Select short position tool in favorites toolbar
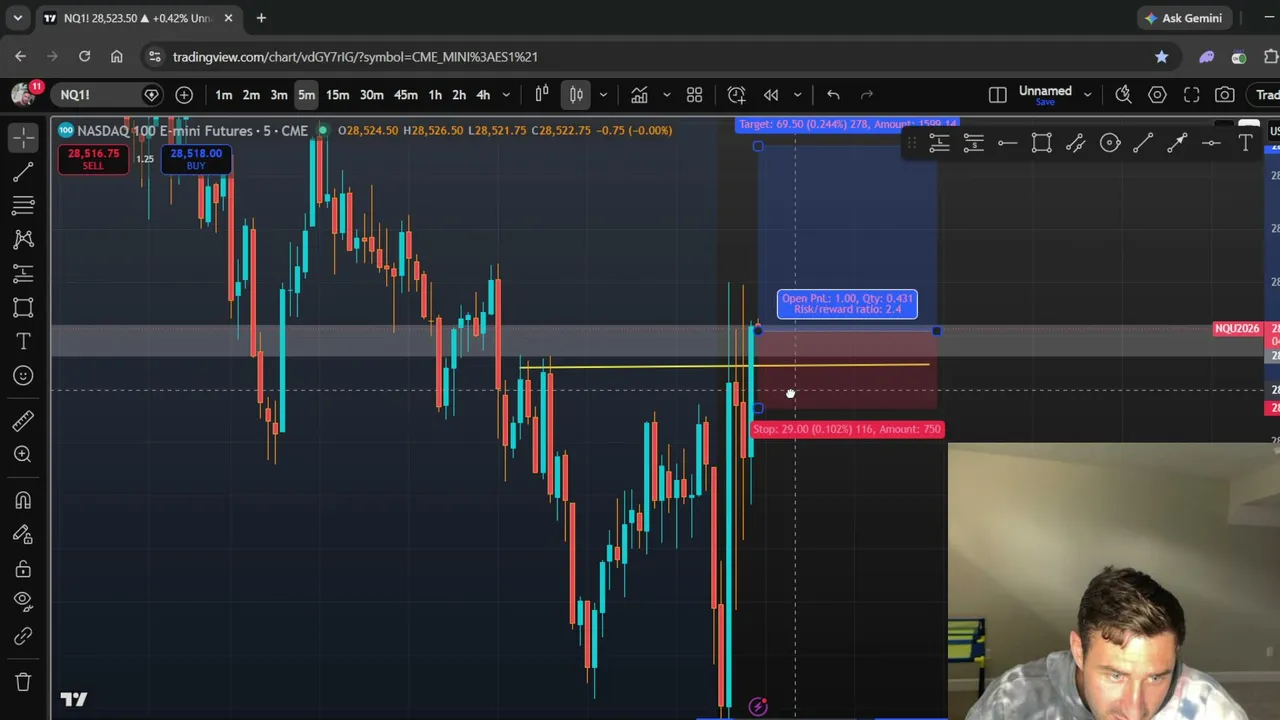Image resolution: width=1280 pixels, height=720 pixels. (973, 144)
